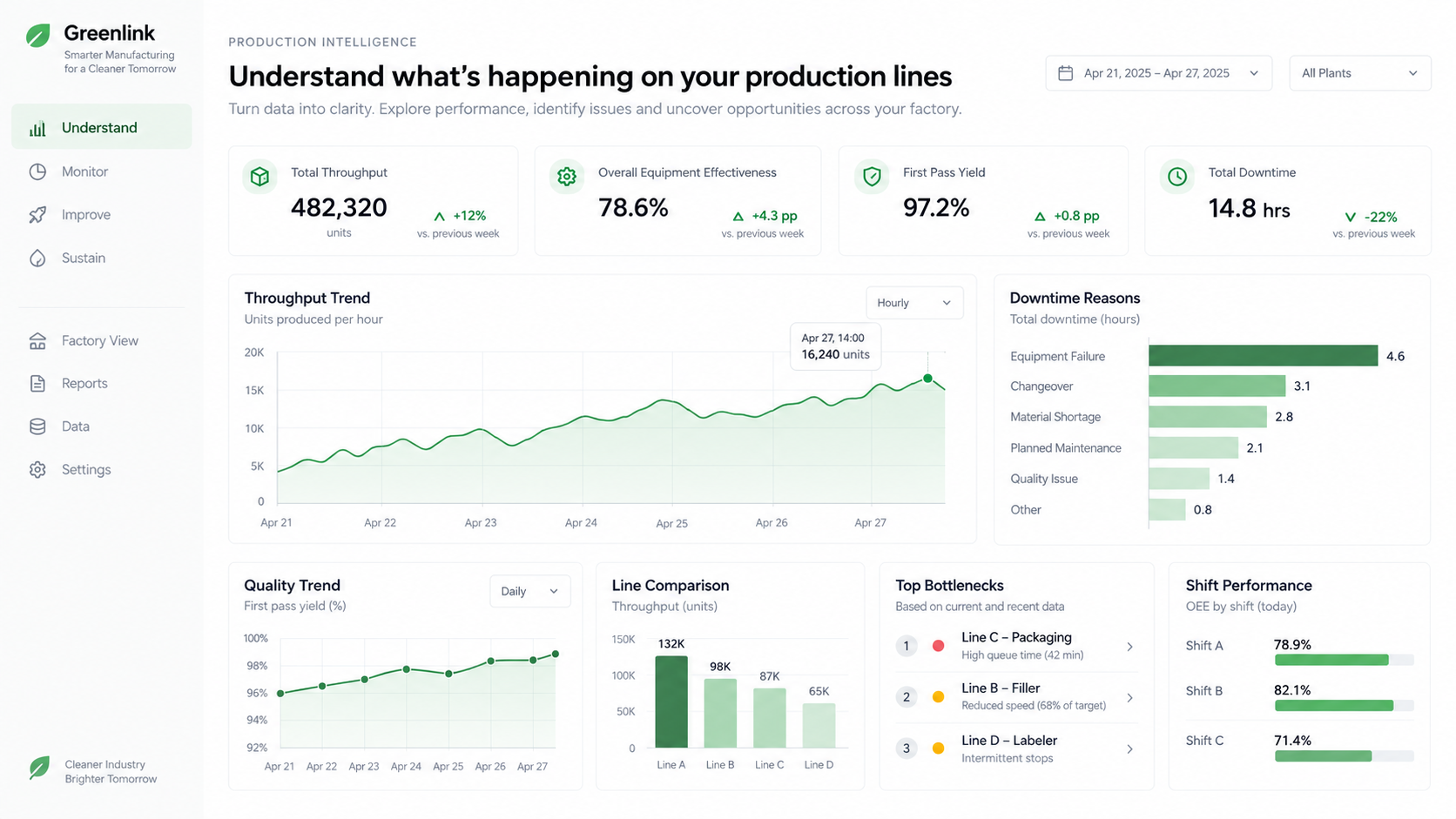Click the Planned Maintenance downtime bar

pyautogui.click(x=1193, y=447)
